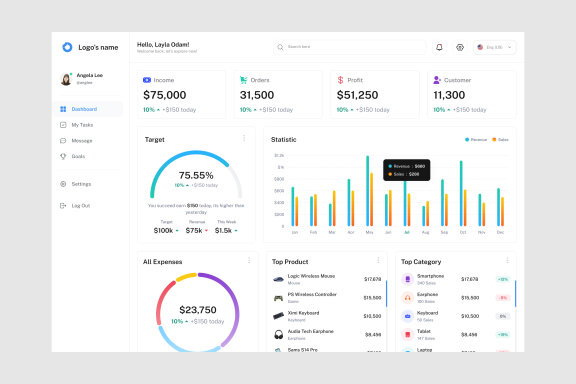Click the Logo's name text
Viewport: 576px width, 384px height.
point(98,47)
